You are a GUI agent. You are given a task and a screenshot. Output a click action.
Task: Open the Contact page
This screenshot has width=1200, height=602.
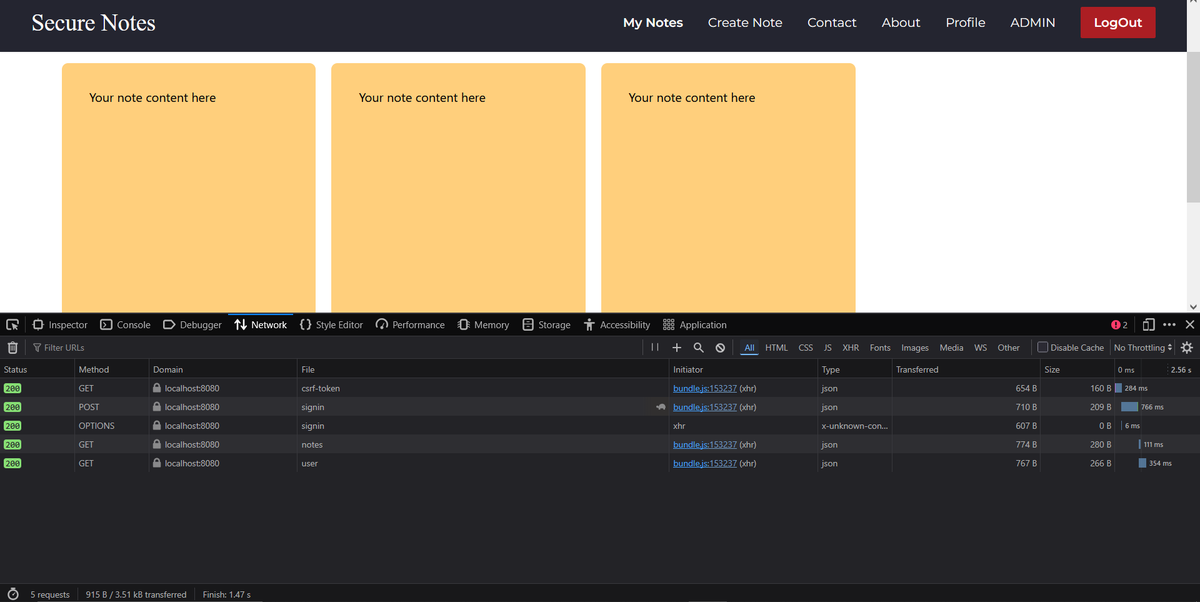tap(832, 22)
